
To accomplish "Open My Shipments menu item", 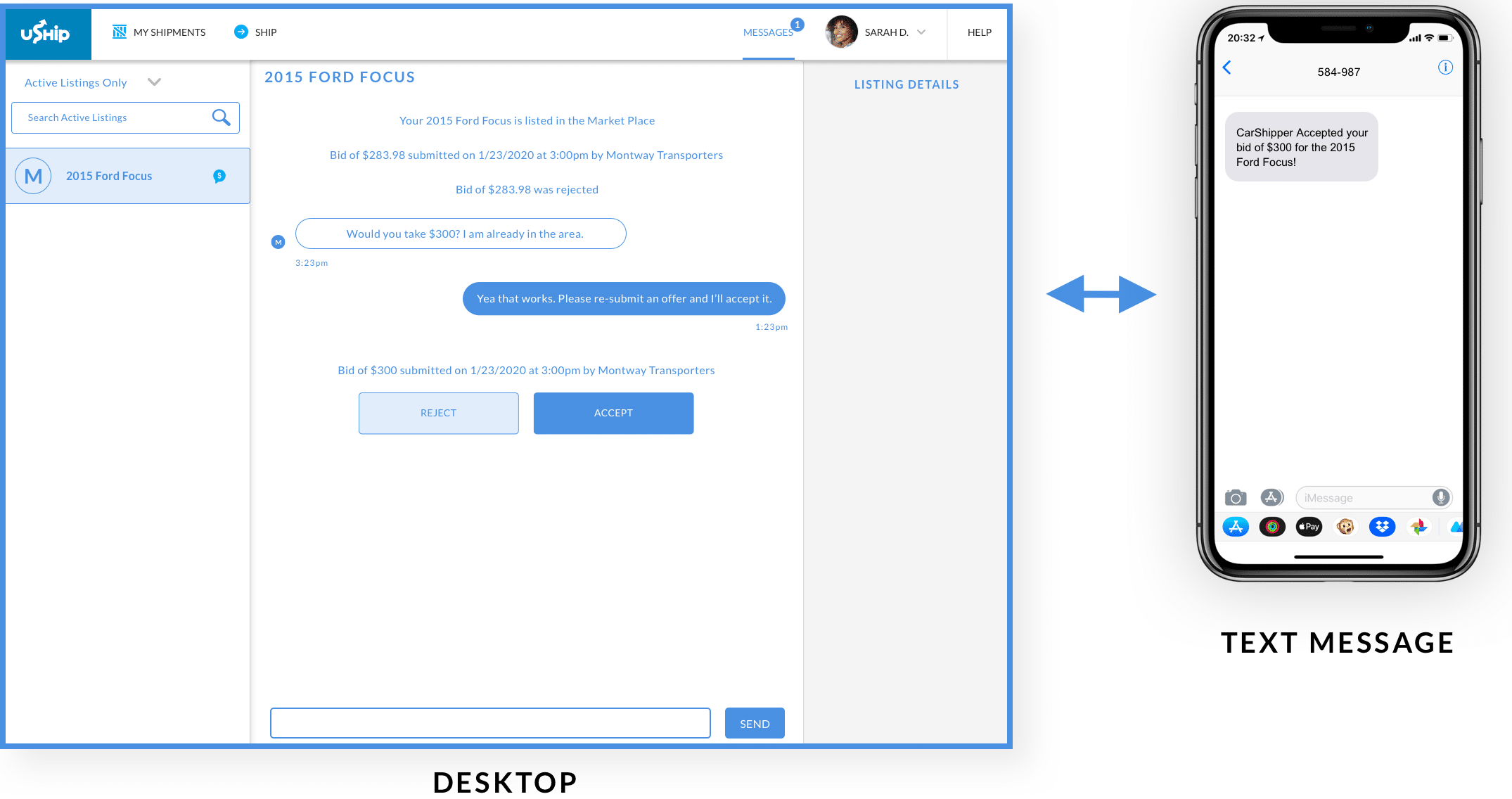I will (x=169, y=32).
